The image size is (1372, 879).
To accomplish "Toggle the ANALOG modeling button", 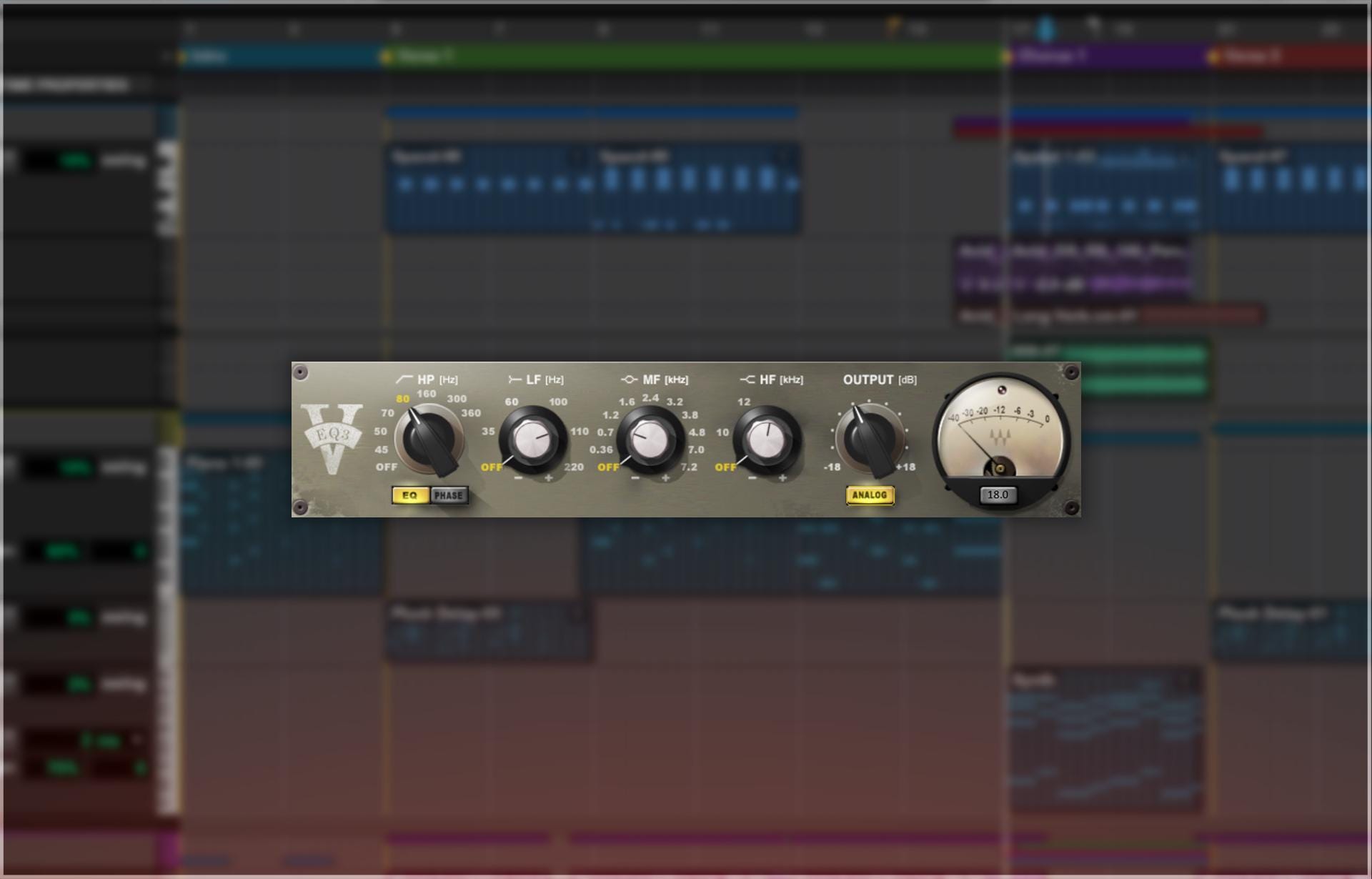I will click(870, 495).
